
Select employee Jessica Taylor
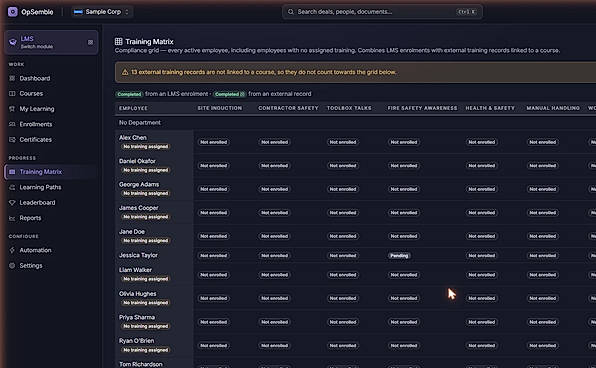click(138, 255)
